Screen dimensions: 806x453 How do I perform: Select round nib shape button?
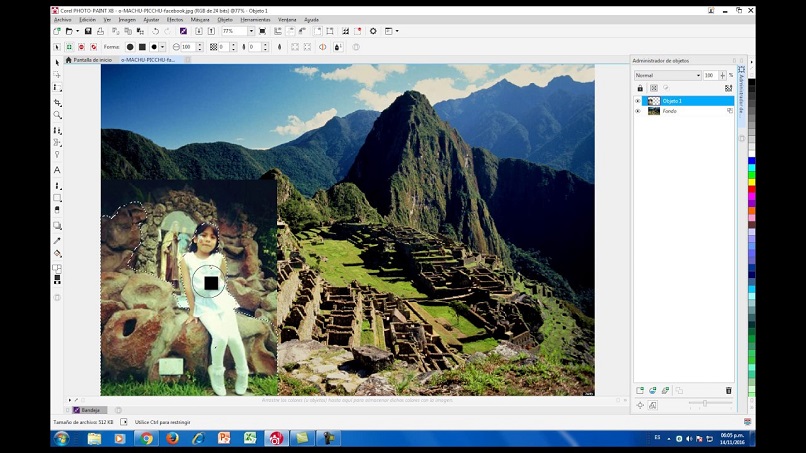pos(130,47)
